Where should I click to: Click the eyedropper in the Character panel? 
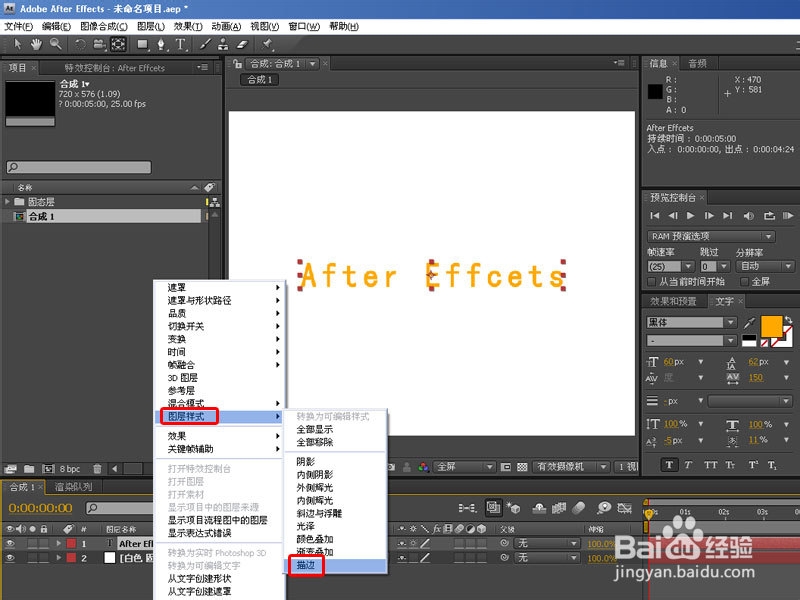(x=749, y=322)
